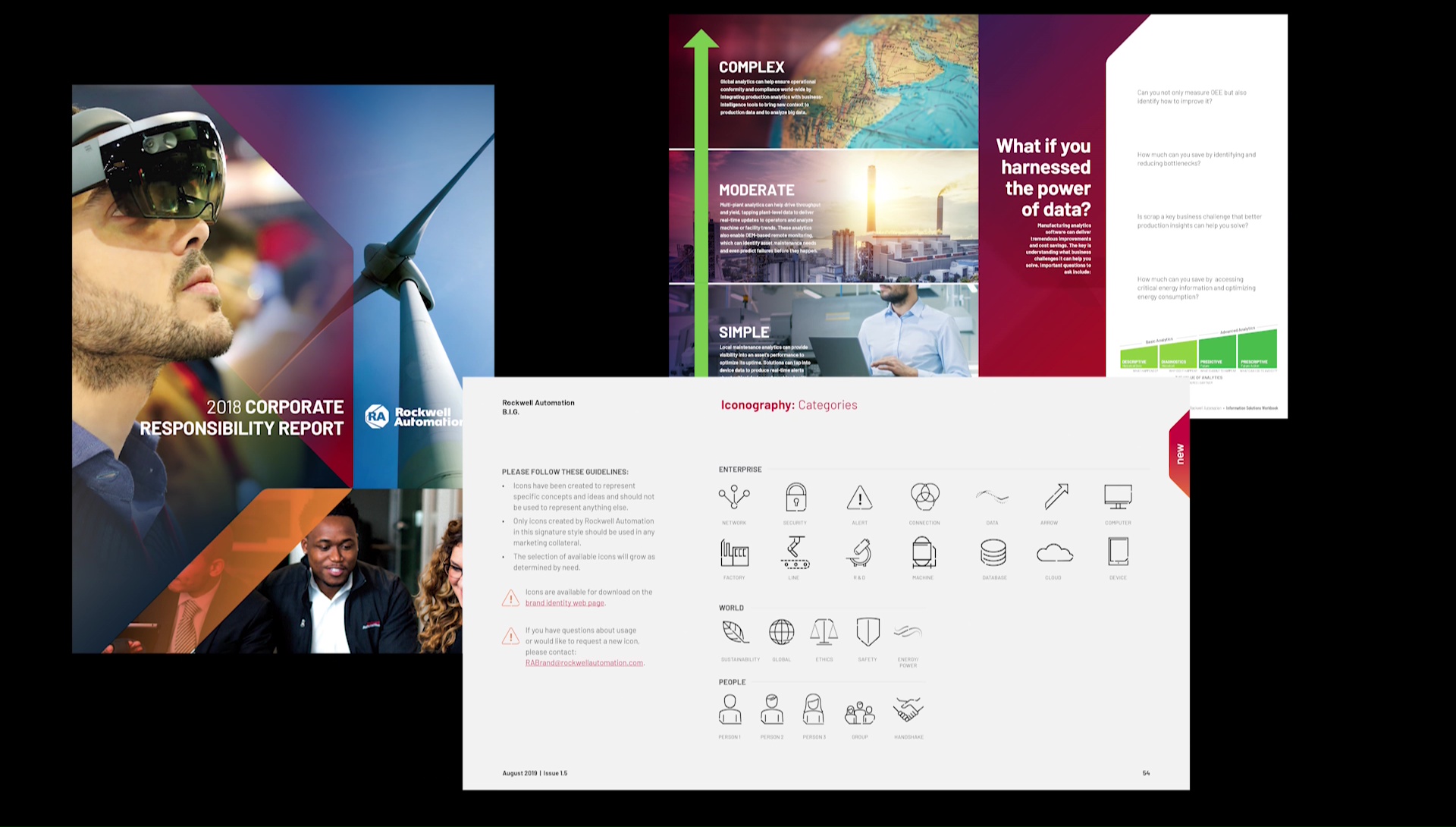This screenshot has width=1456, height=827.
Task: Click the 'Advanced Analytics' chart label
Action: click(1238, 330)
